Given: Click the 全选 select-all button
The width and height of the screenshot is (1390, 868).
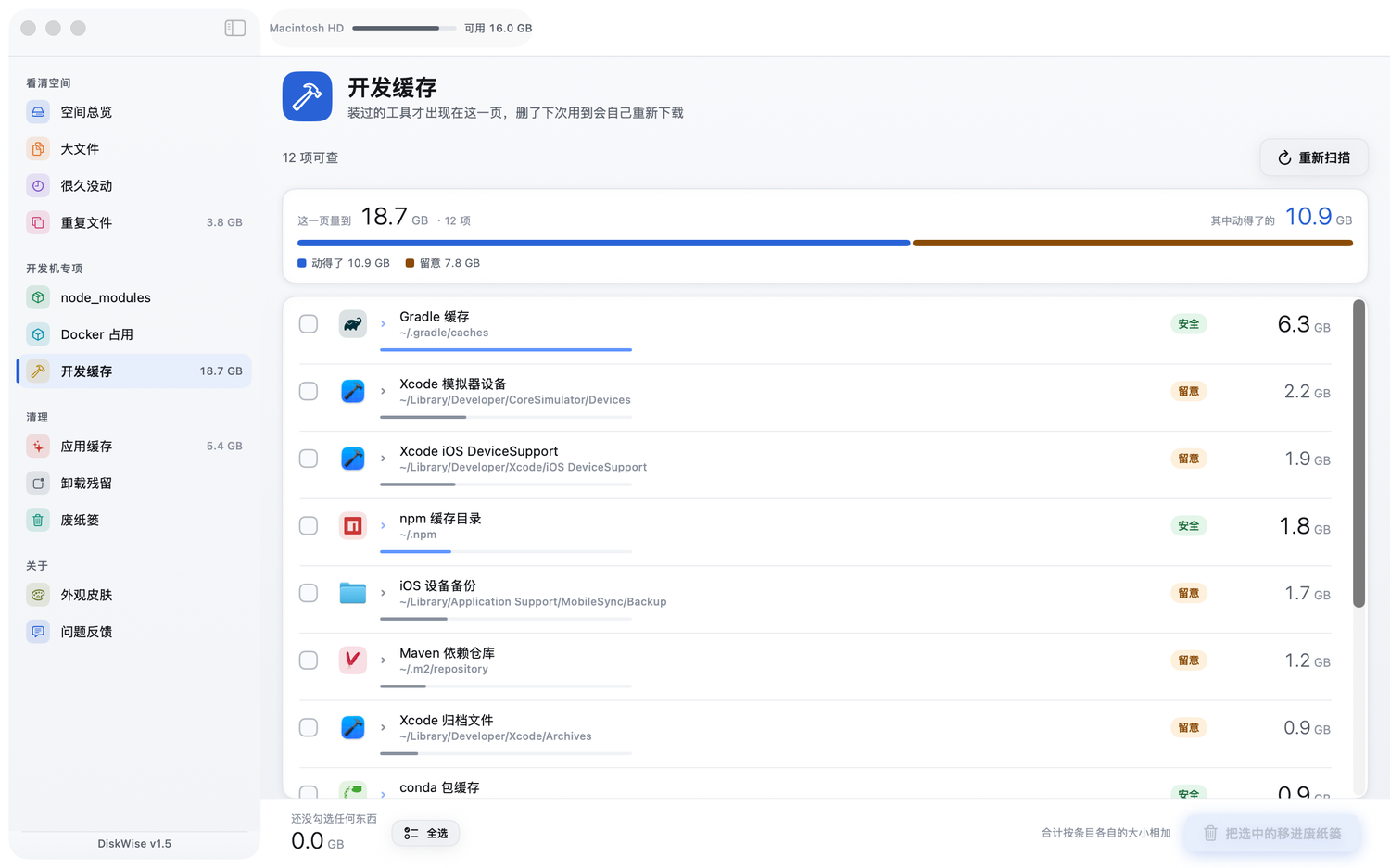Looking at the screenshot, I should click(x=426, y=834).
